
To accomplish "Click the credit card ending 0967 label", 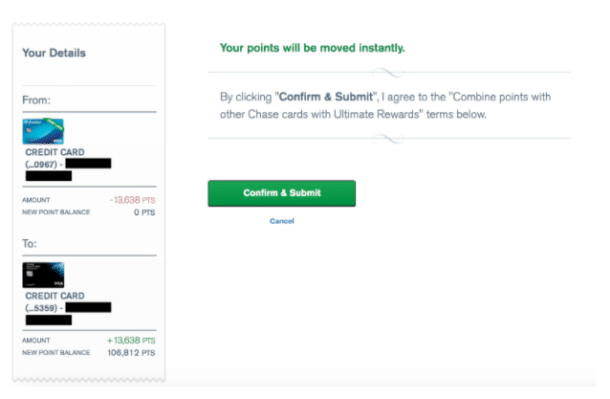I will pos(54,158).
